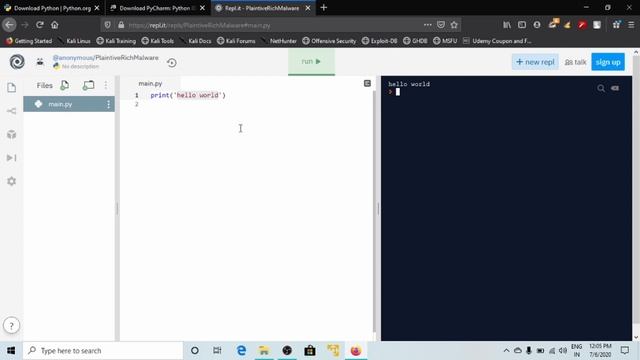Click the run button
The width and height of the screenshot is (640, 360).
(311, 62)
